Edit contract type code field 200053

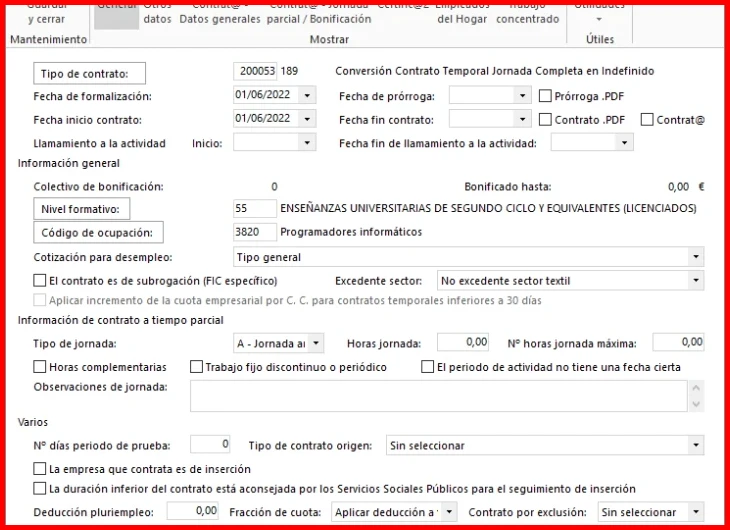(x=255, y=71)
